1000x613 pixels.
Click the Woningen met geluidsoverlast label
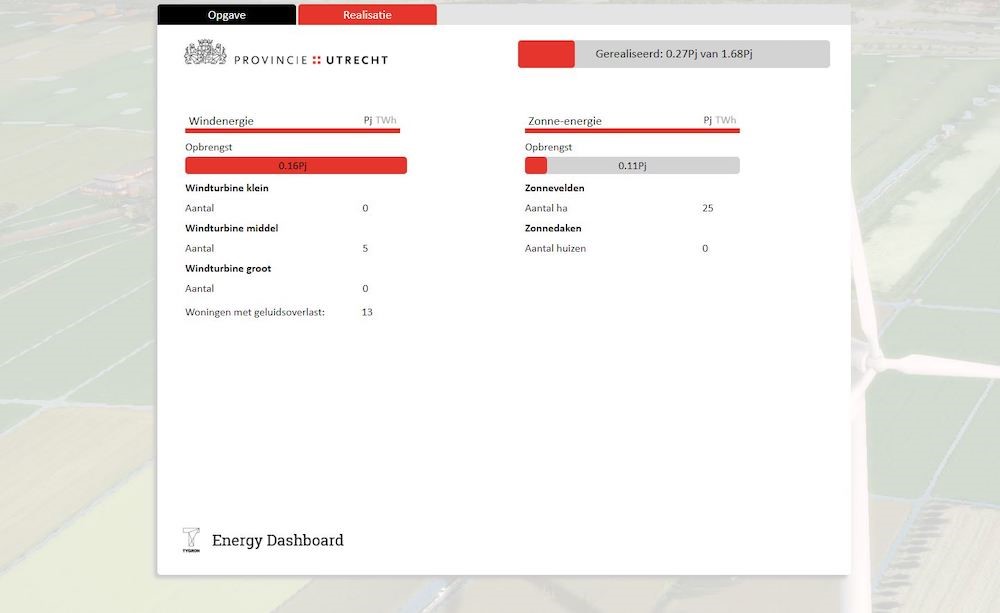(x=255, y=313)
